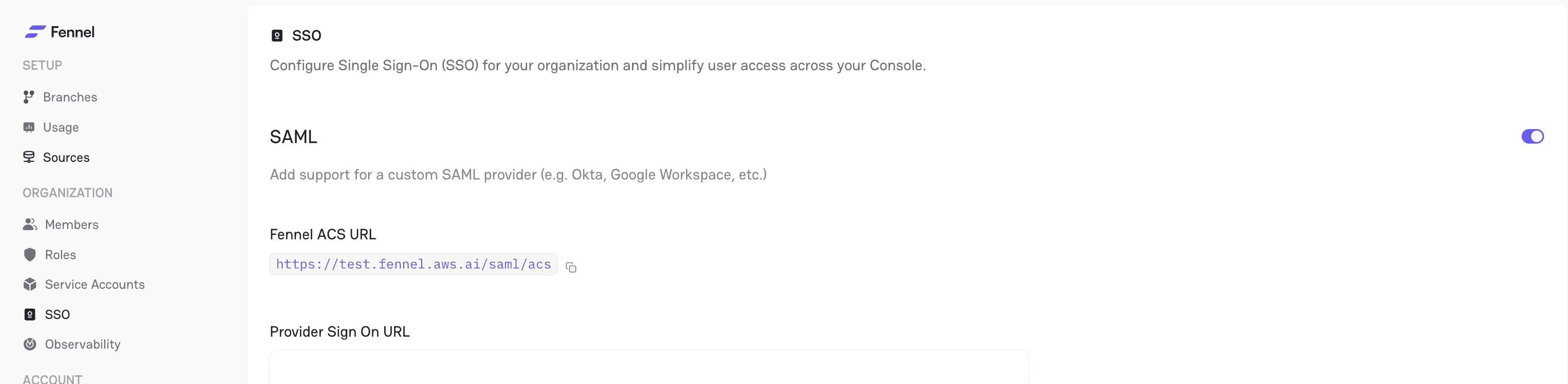Click the Usage chart icon
Screen dimensions: 1568x384
click(x=29, y=127)
